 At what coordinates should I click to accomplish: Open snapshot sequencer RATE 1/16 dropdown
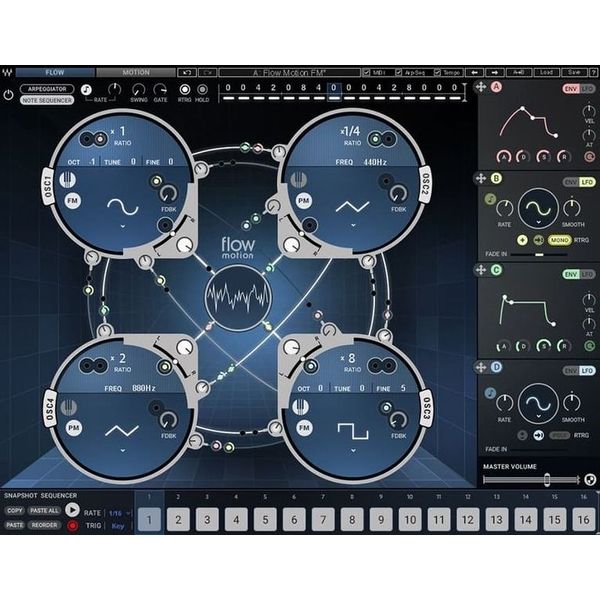(x=120, y=513)
